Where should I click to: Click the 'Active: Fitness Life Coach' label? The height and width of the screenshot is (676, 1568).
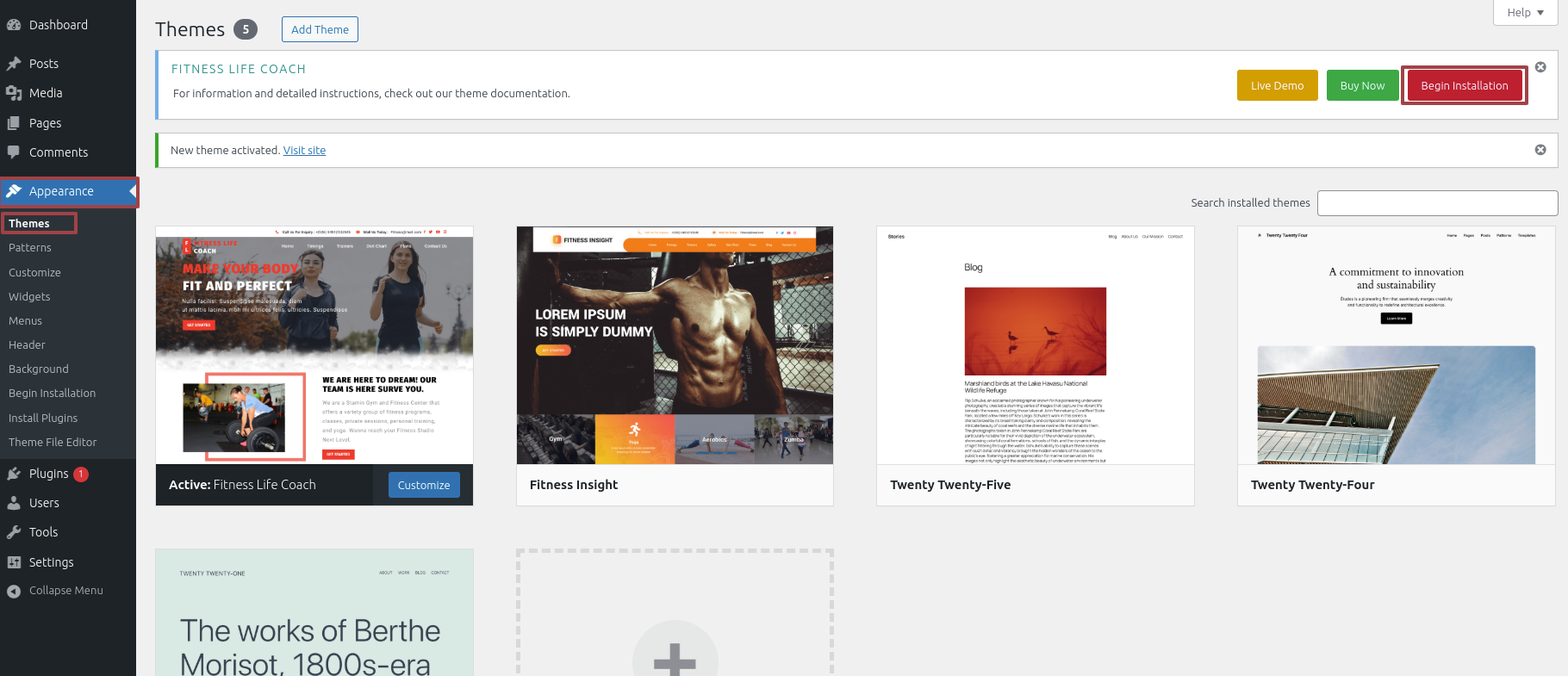242,485
